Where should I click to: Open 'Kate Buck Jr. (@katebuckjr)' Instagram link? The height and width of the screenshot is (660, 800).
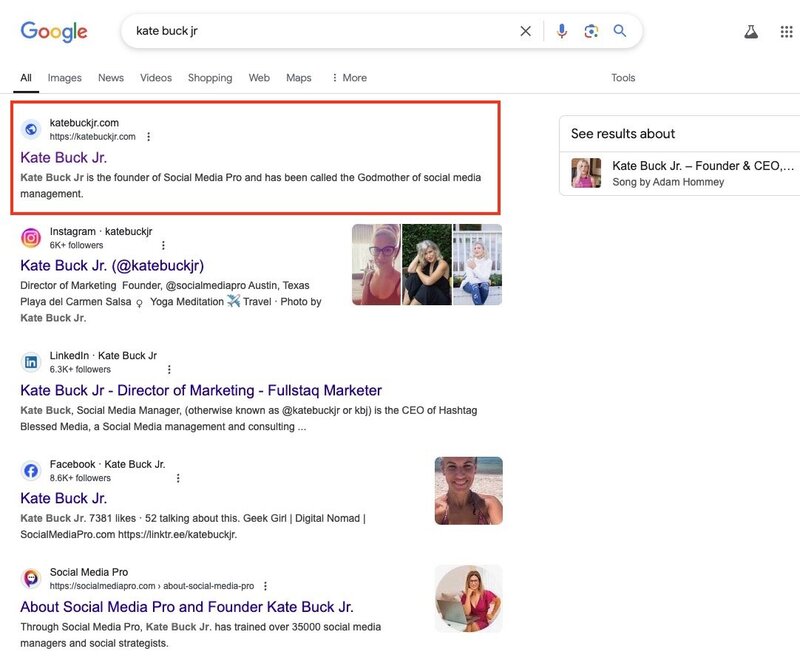(112, 266)
